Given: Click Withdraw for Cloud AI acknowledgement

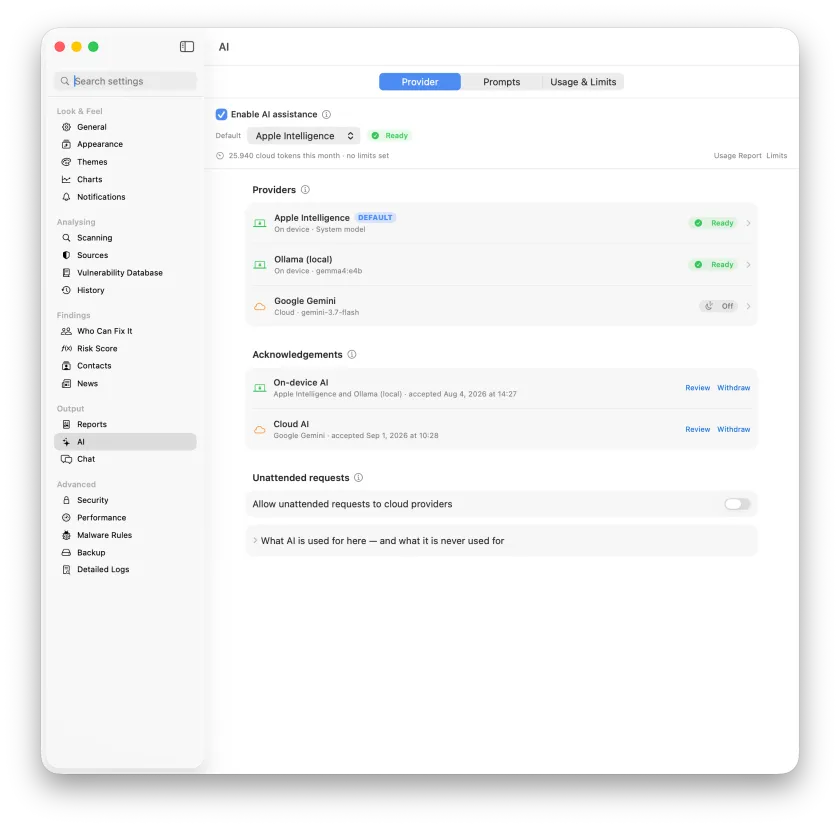Looking at the screenshot, I should click(x=733, y=430).
